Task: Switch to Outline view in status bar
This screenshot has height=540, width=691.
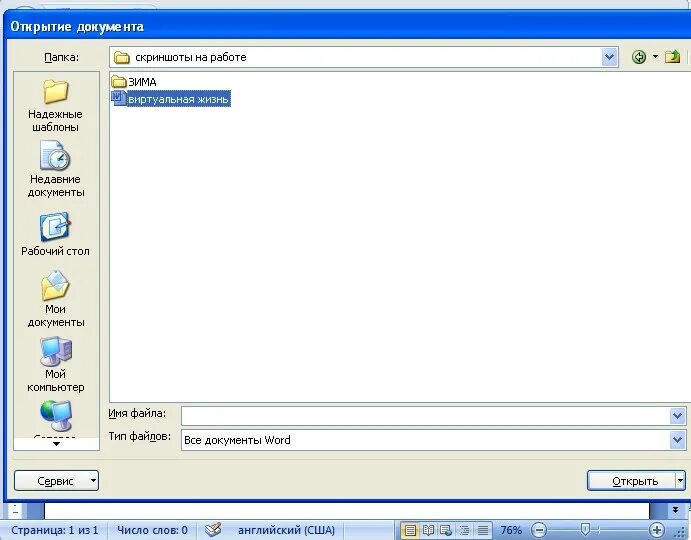Action: [464, 530]
